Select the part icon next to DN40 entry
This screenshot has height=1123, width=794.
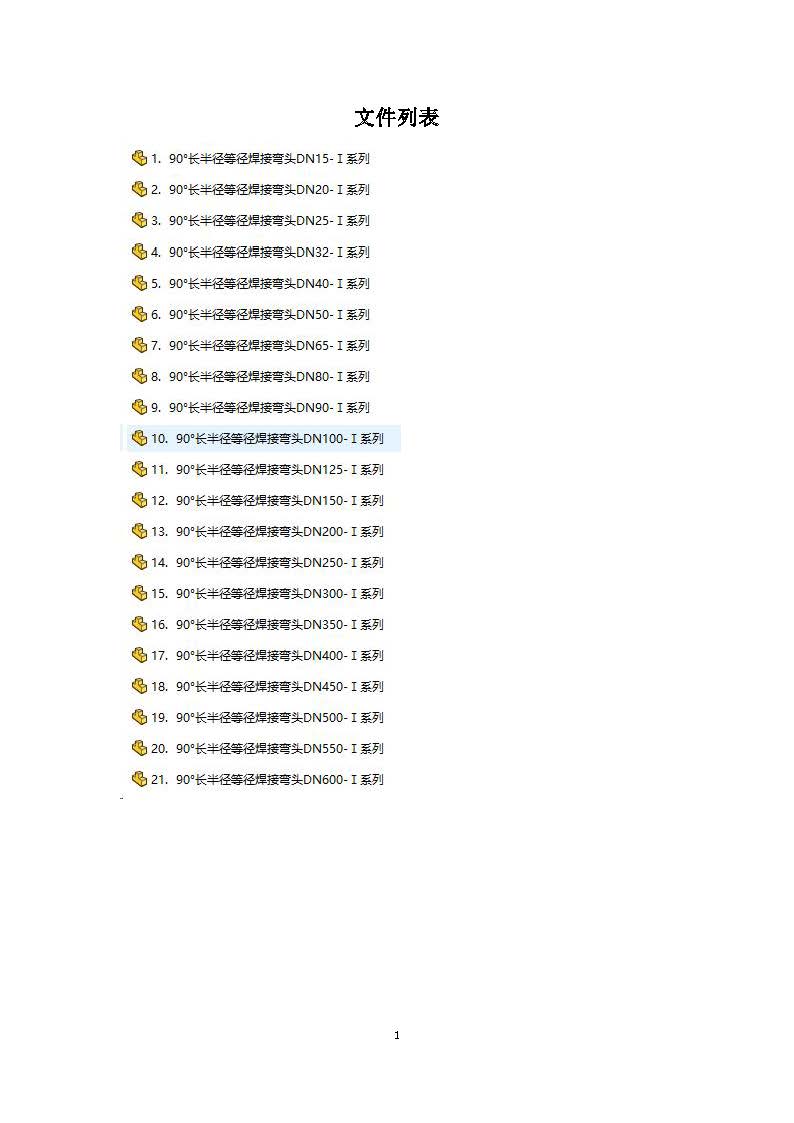(x=140, y=283)
